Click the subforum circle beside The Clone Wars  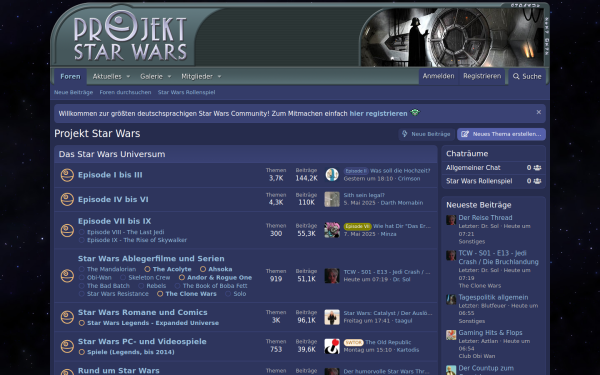click(x=160, y=294)
